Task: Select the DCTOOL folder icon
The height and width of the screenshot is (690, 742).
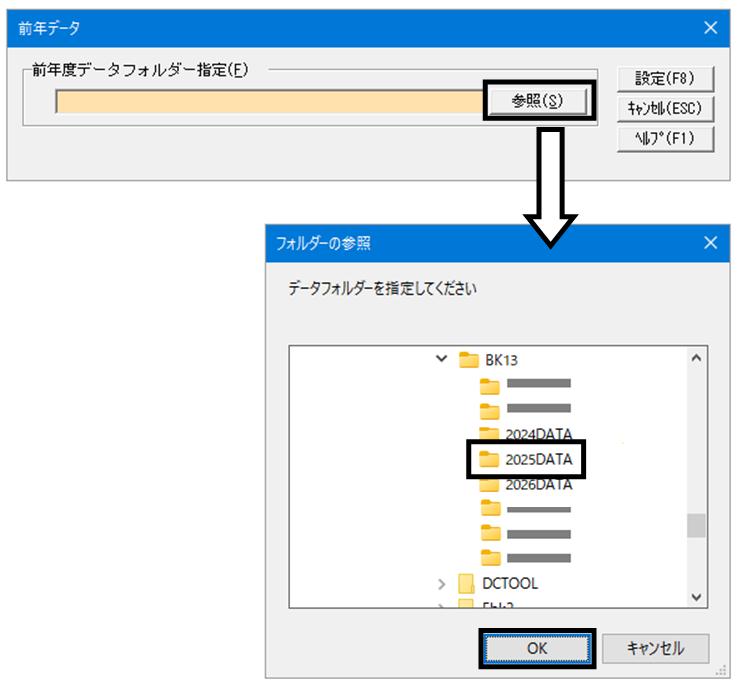Action: pyautogui.click(x=466, y=584)
